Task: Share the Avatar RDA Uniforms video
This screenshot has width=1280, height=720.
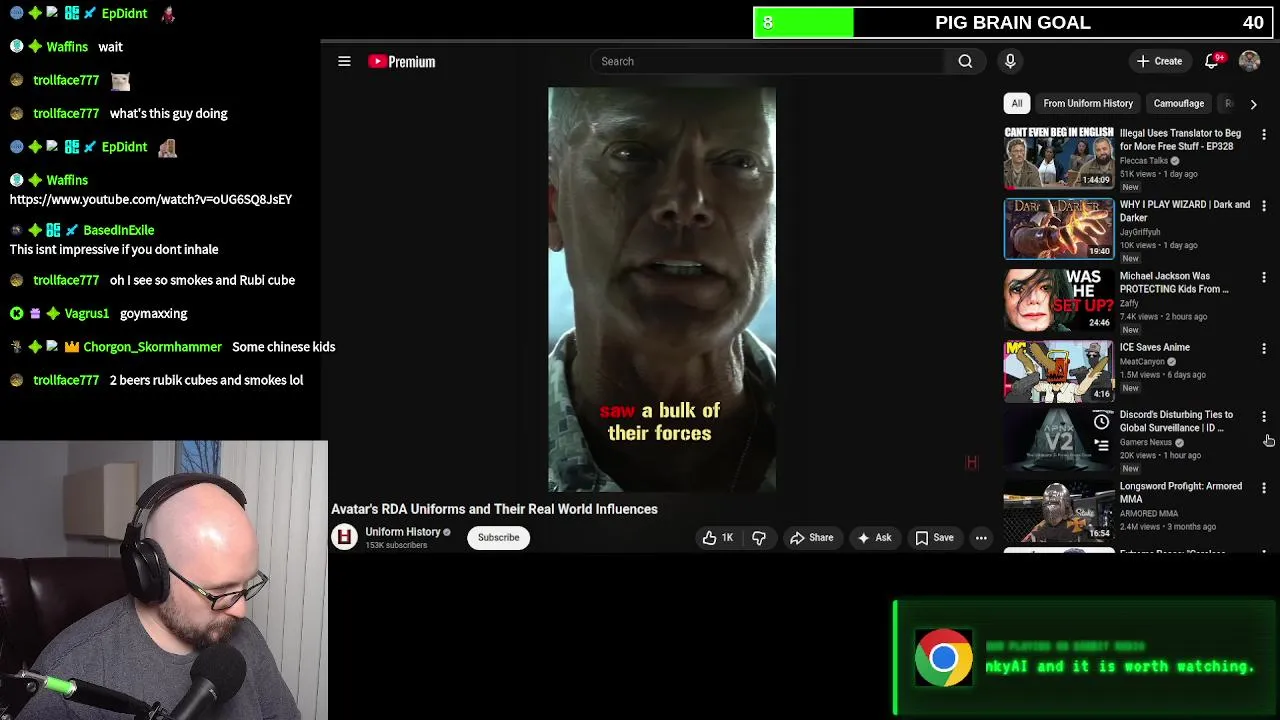Action: 811,538
